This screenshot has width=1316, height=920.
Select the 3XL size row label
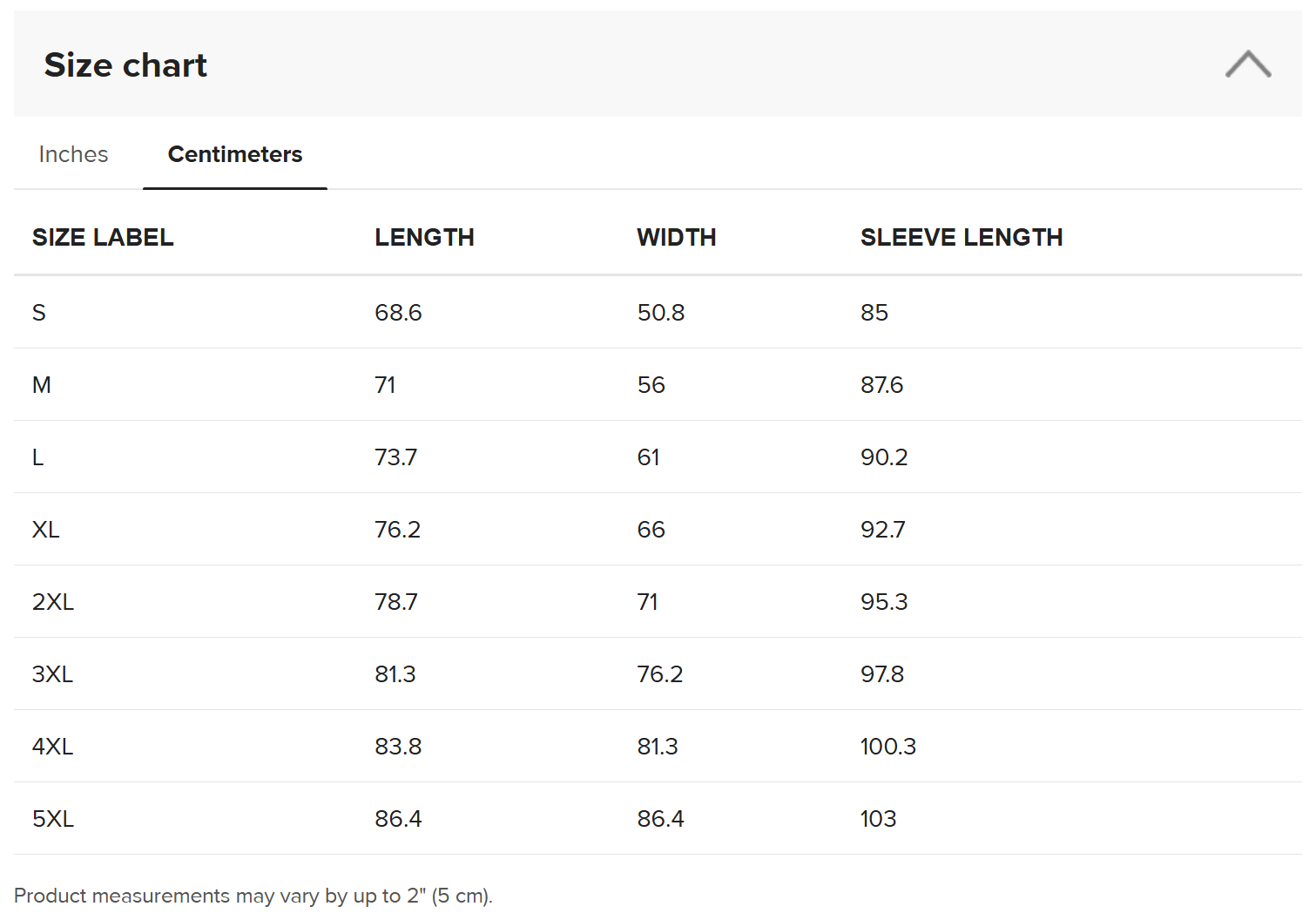click(52, 674)
